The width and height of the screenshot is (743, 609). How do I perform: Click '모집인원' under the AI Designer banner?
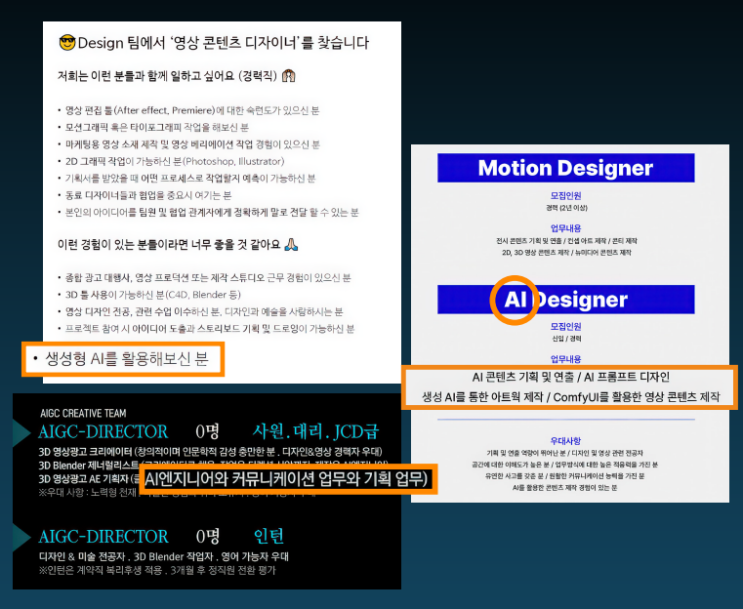point(566,327)
